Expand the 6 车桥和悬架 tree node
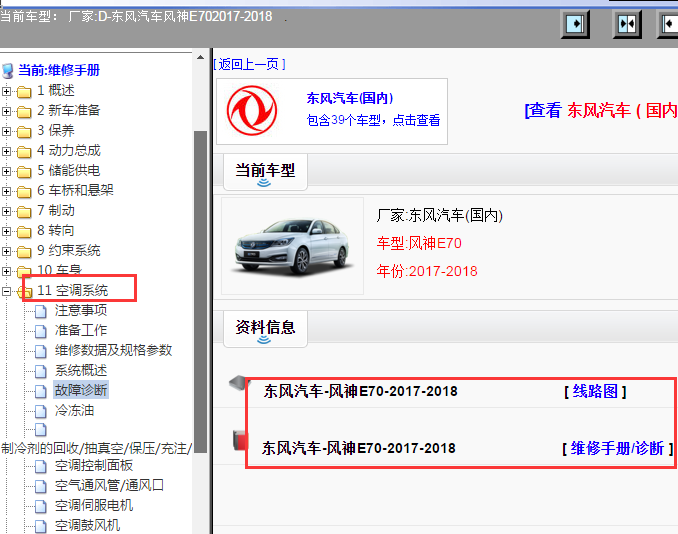This screenshot has width=678, height=534. (6, 191)
